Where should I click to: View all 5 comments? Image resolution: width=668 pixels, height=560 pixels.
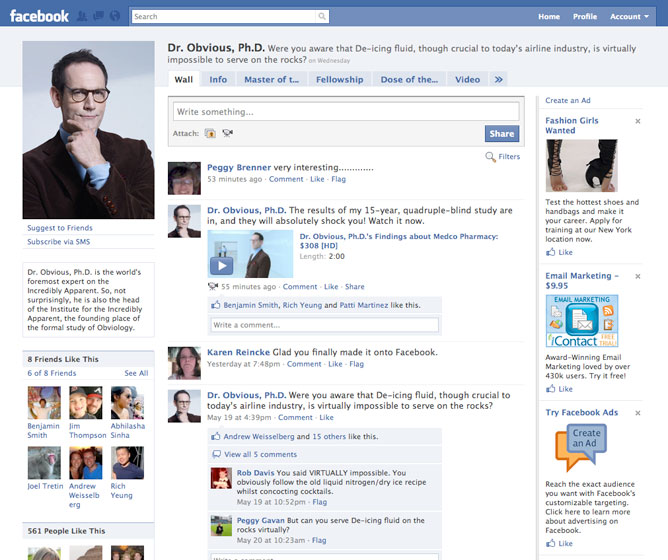click(260, 454)
